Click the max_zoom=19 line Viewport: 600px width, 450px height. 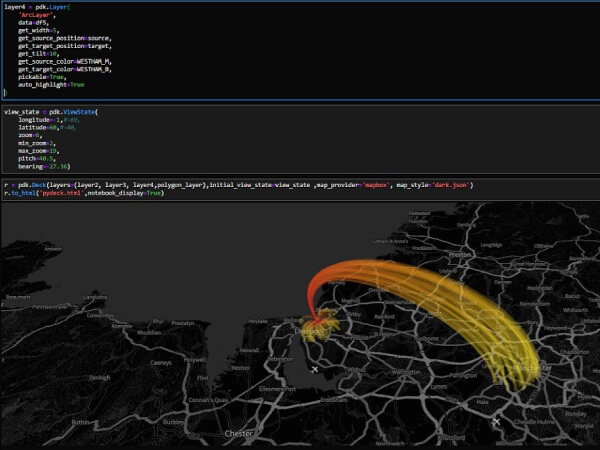pyautogui.click(x=39, y=151)
